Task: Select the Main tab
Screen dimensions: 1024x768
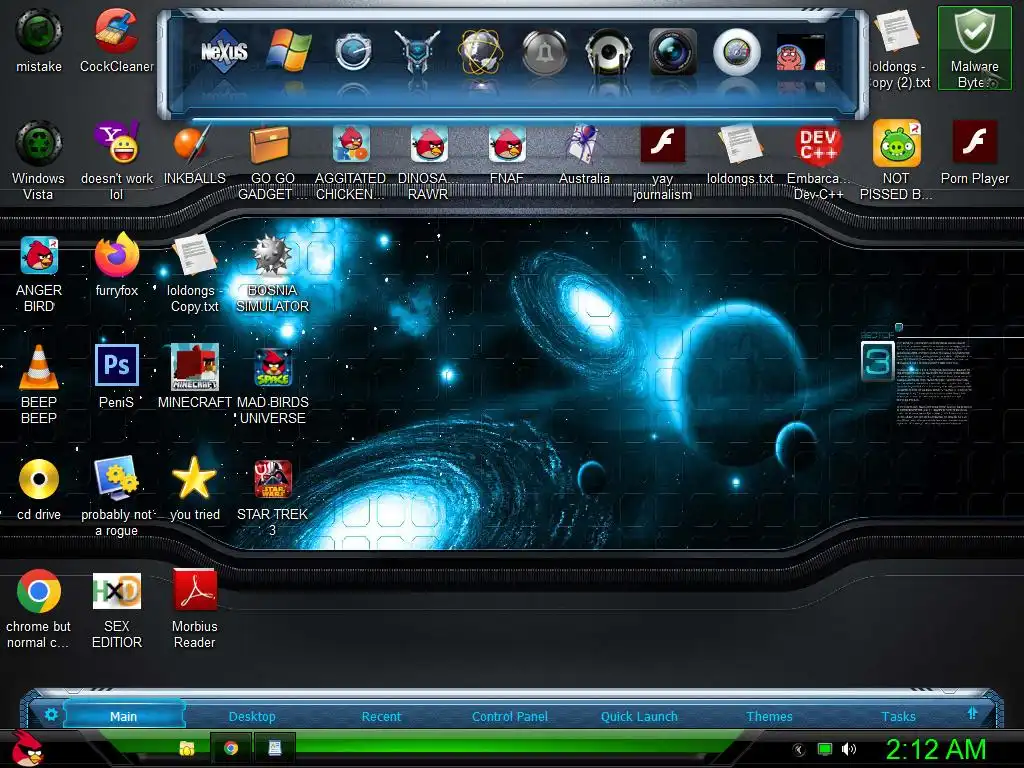Action: (123, 716)
